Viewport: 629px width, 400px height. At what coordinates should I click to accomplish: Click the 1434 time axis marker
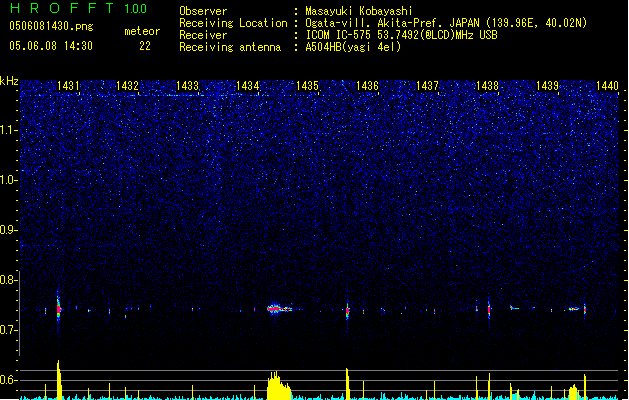coord(248,86)
